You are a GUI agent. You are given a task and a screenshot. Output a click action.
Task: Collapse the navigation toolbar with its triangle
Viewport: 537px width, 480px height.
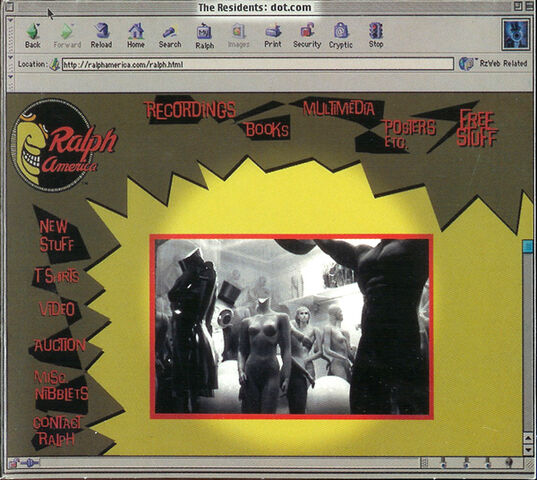click(x=11, y=21)
